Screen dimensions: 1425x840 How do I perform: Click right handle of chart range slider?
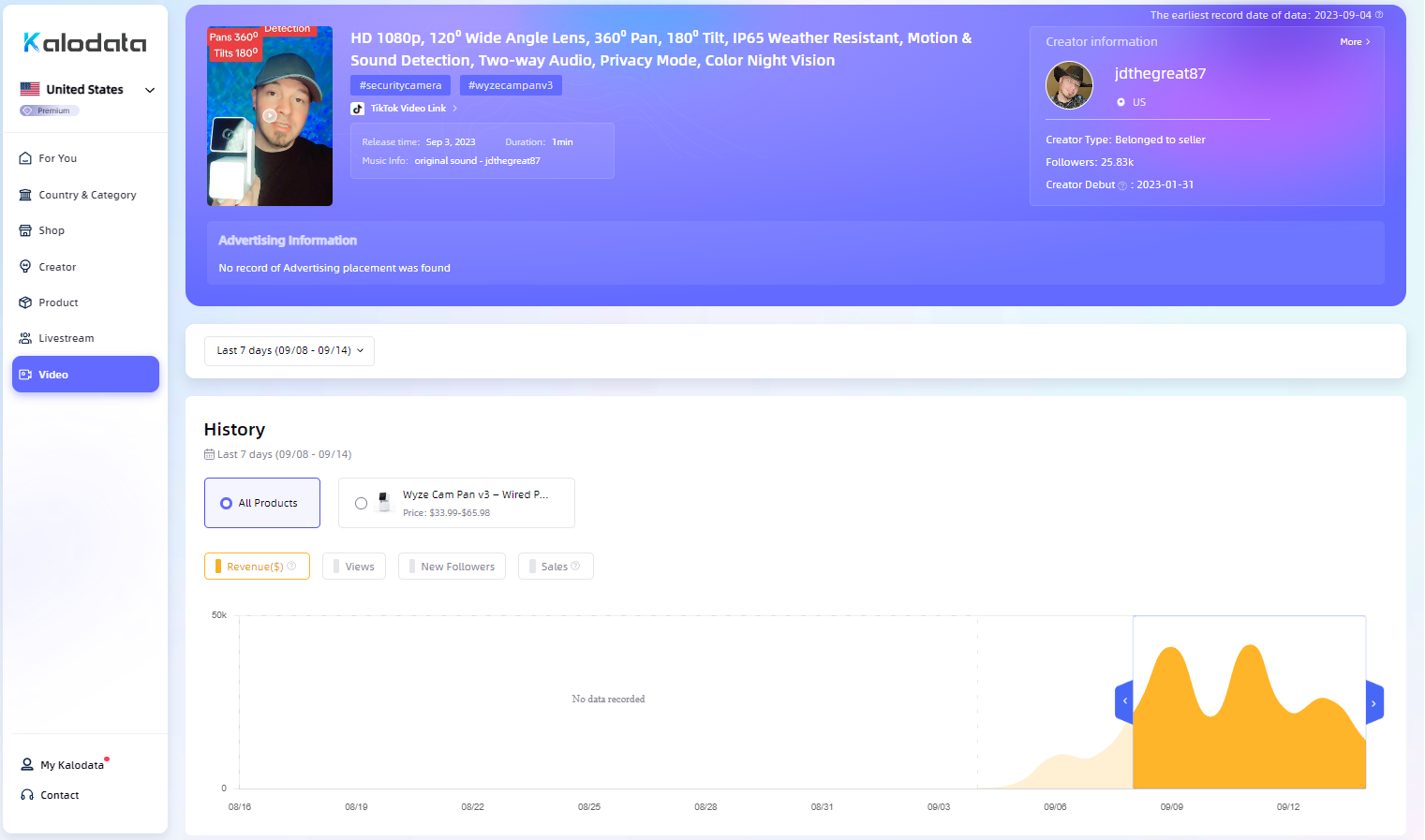coord(1374,702)
